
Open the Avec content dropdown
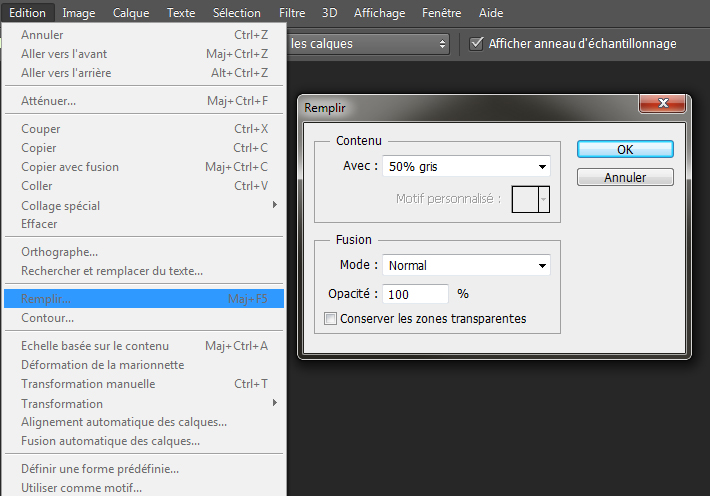point(467,166)
